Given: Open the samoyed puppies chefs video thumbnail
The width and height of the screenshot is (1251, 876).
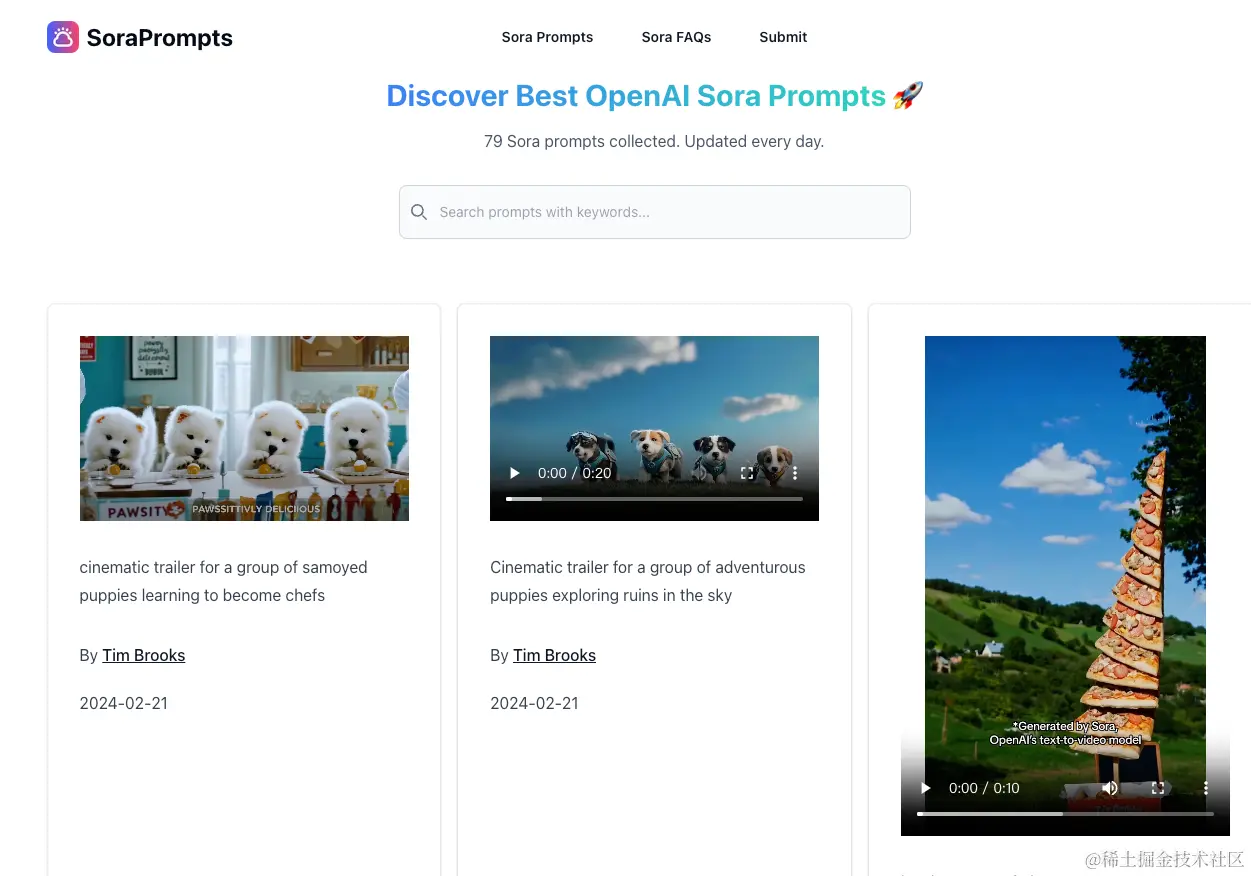Looking at the screenshot, I should (244, 428).
